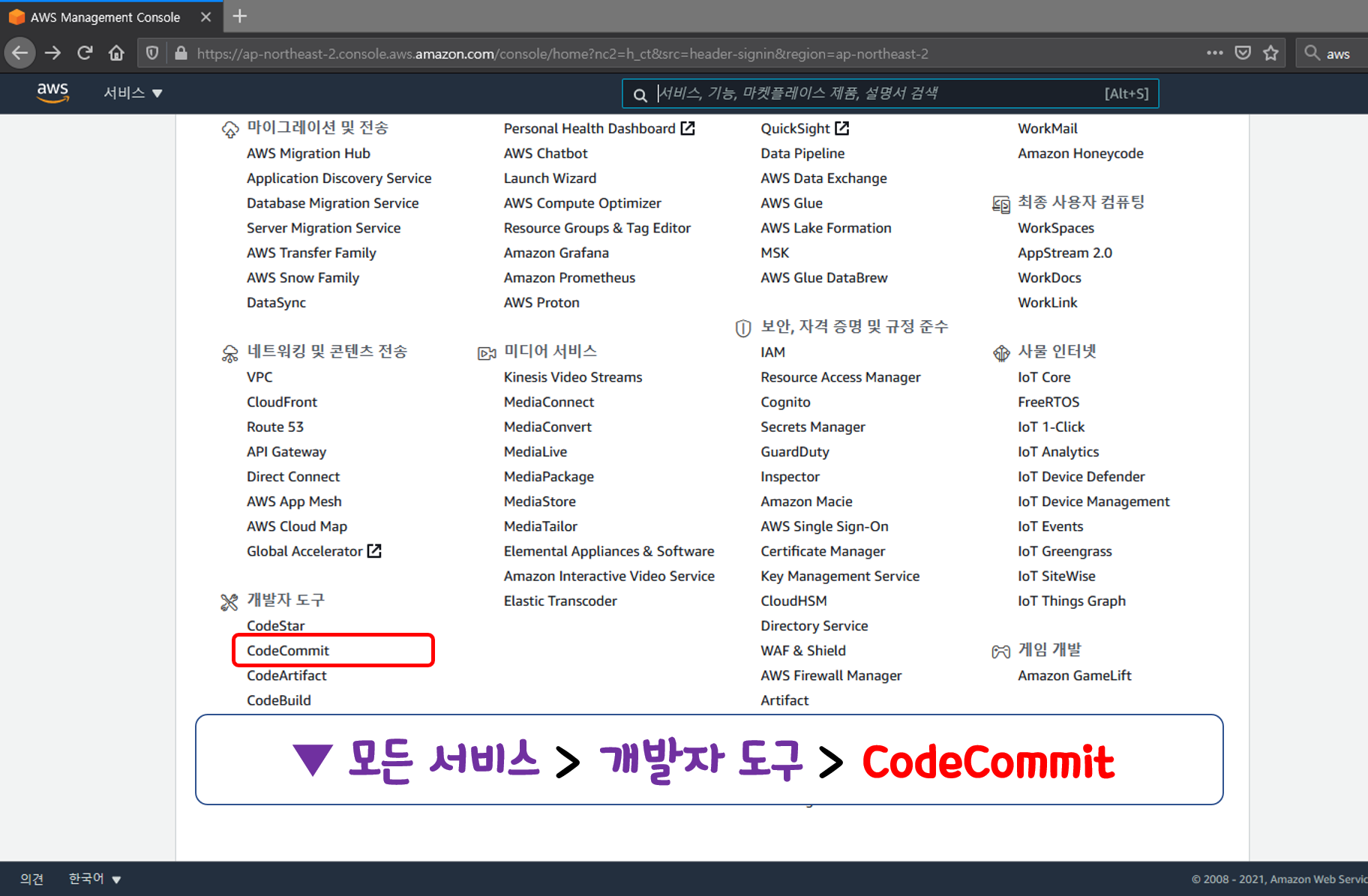The height and width of the screenshot is (896, 1368).
Task: Open CodeStar service
Action: click(x=276, y=625)
